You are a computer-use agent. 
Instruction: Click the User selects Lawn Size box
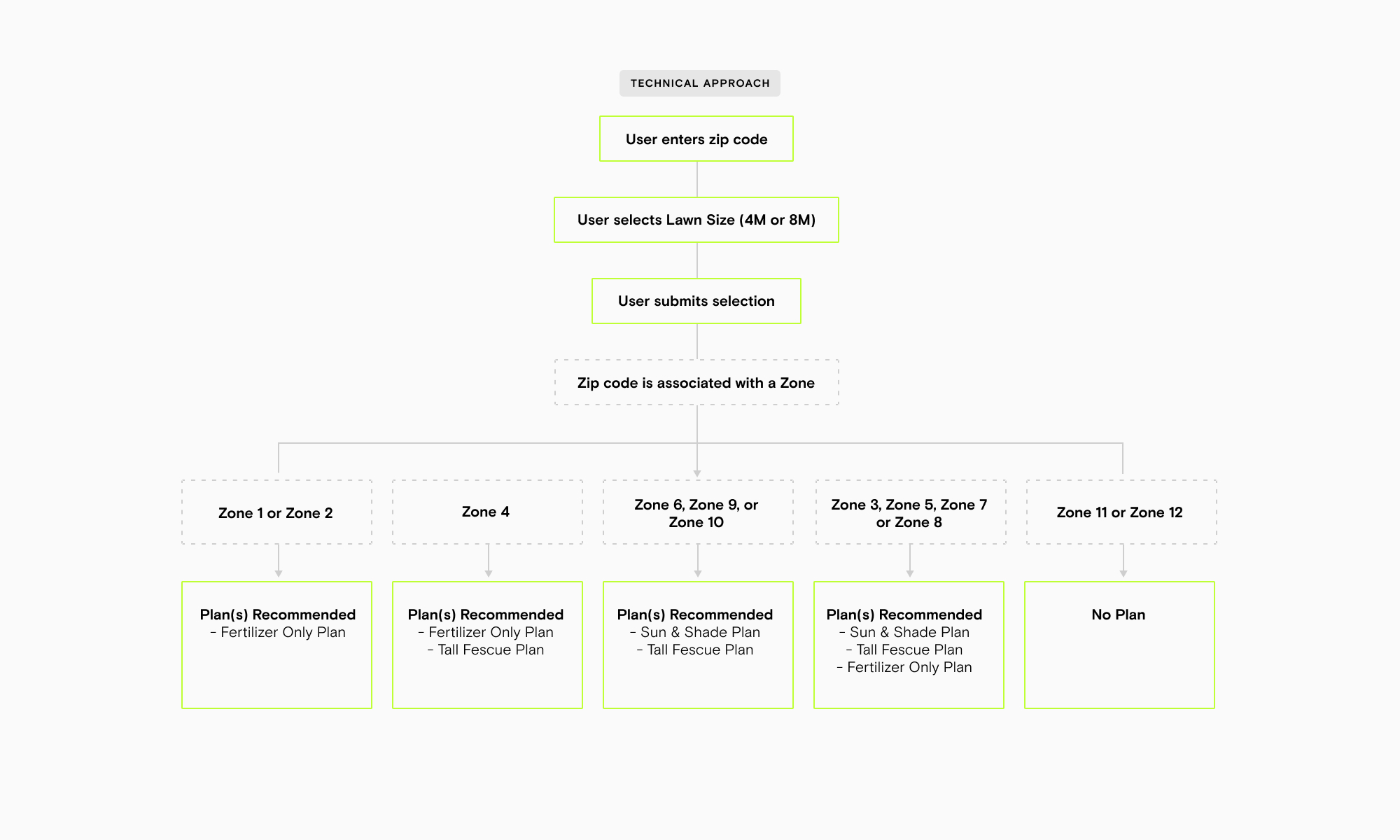(696, 220)
